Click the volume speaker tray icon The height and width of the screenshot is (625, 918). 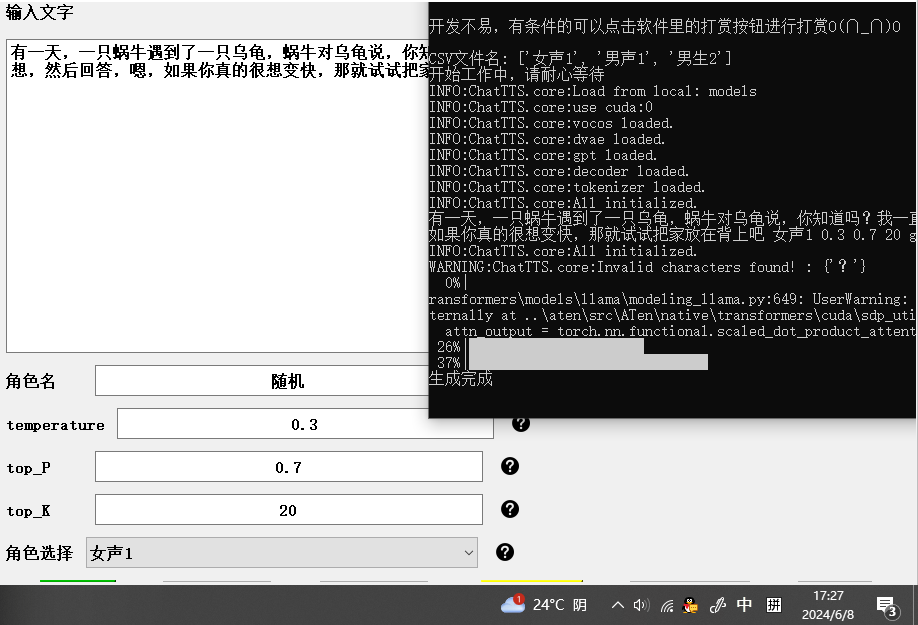642,605
